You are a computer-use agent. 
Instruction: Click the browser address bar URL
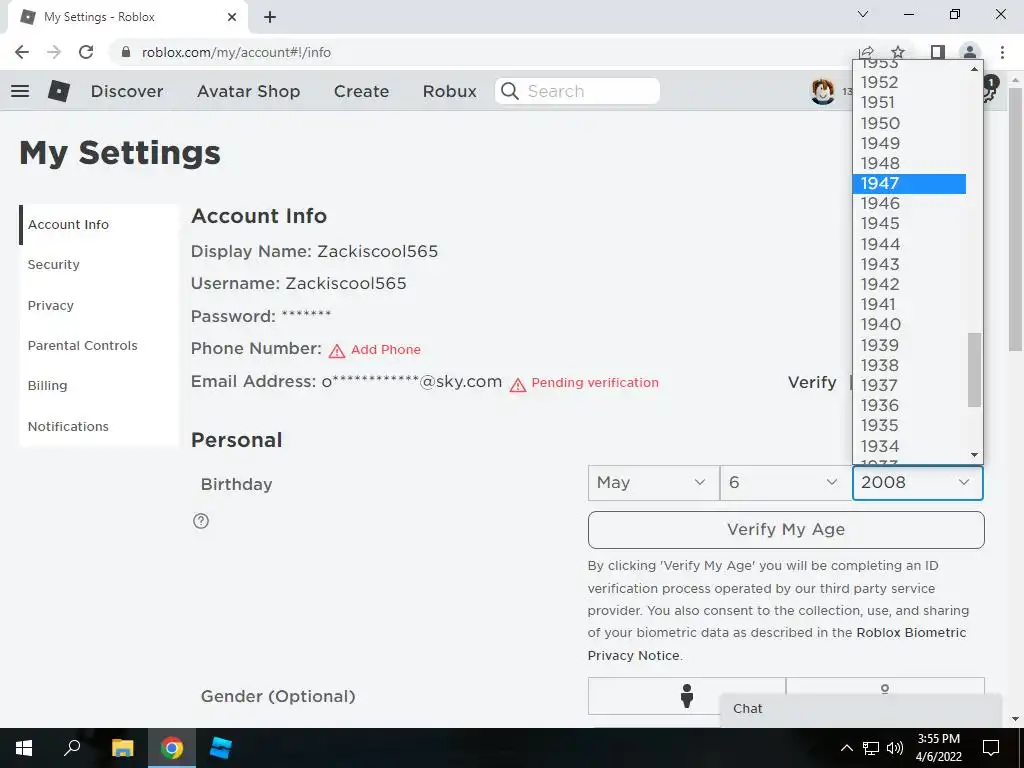coord(236,52)
